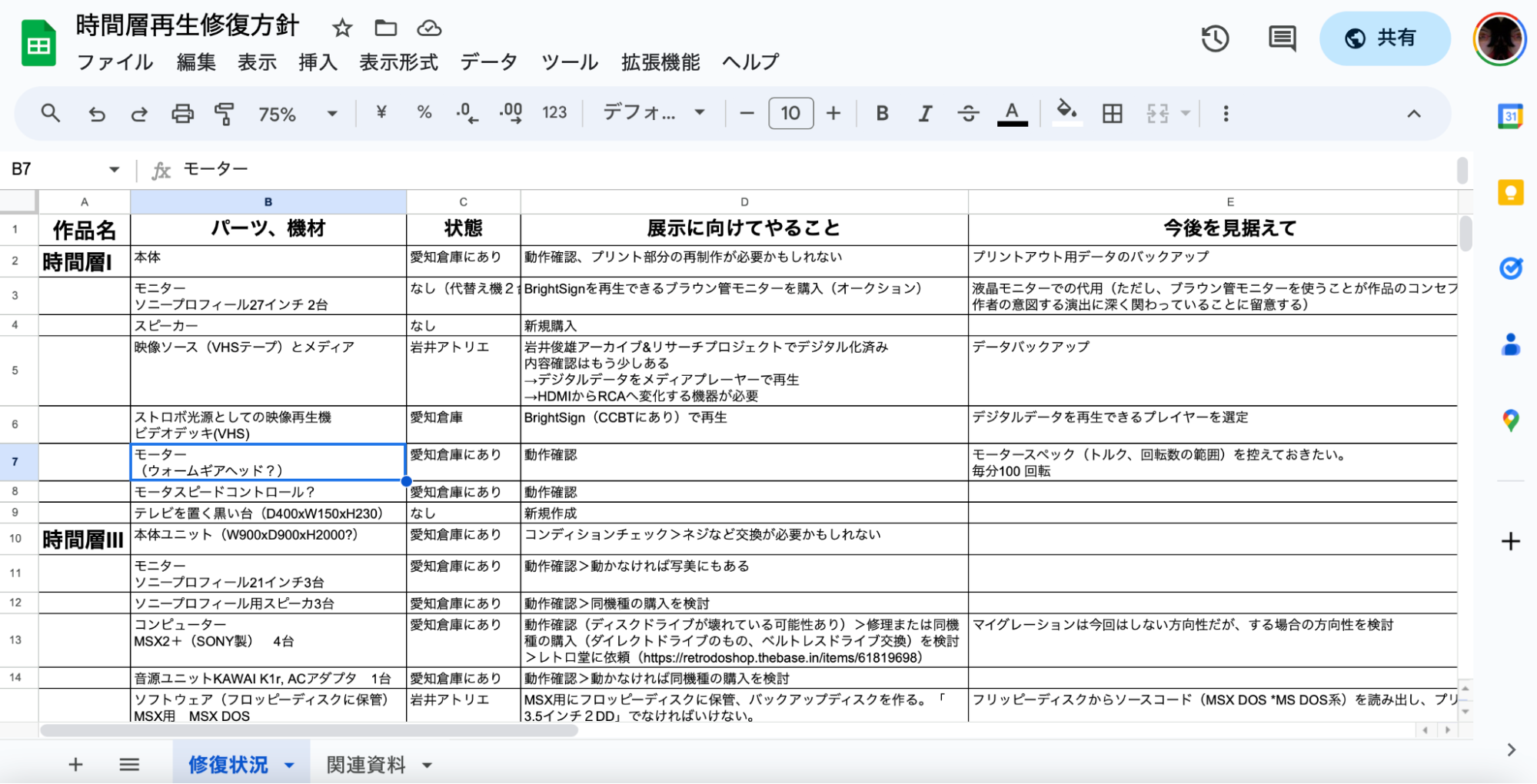Open the 修復状況 sheet tab menu arrow
This screenshot has width=1537, height=784.
coord(290,765)
